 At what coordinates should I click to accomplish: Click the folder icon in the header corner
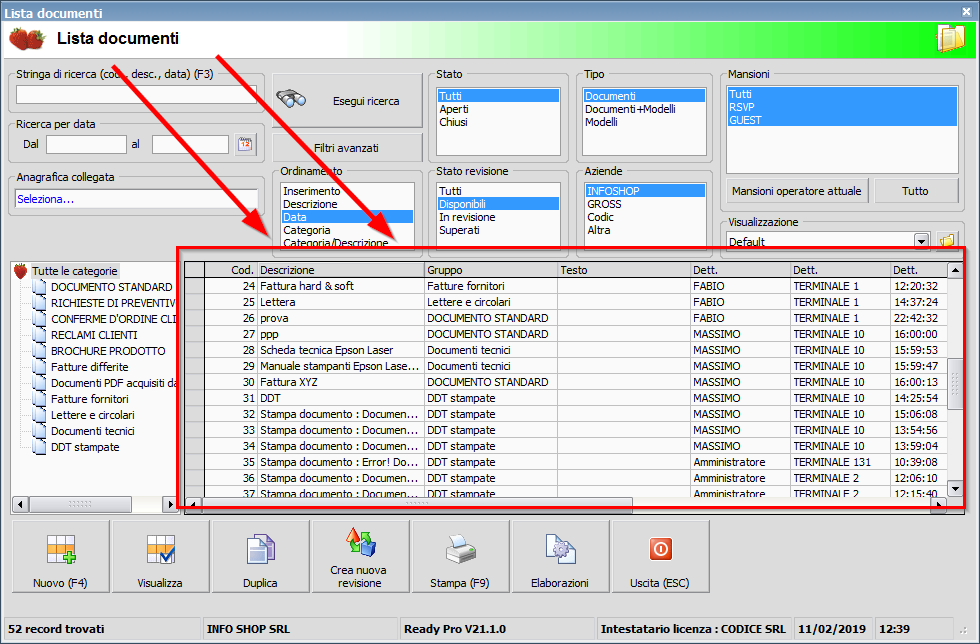pyautogui.click(x=950, y=39)
